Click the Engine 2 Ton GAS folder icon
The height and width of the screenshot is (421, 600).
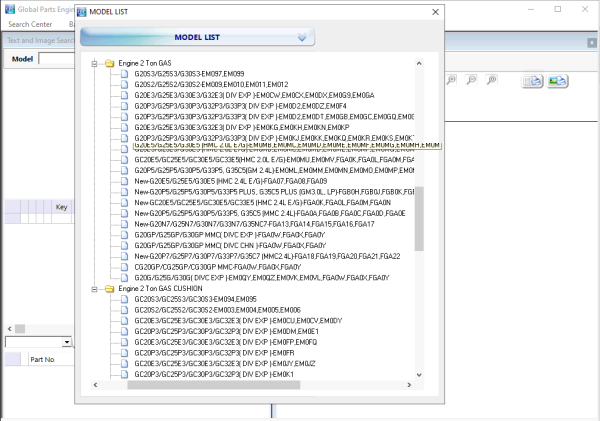(108, 63)
